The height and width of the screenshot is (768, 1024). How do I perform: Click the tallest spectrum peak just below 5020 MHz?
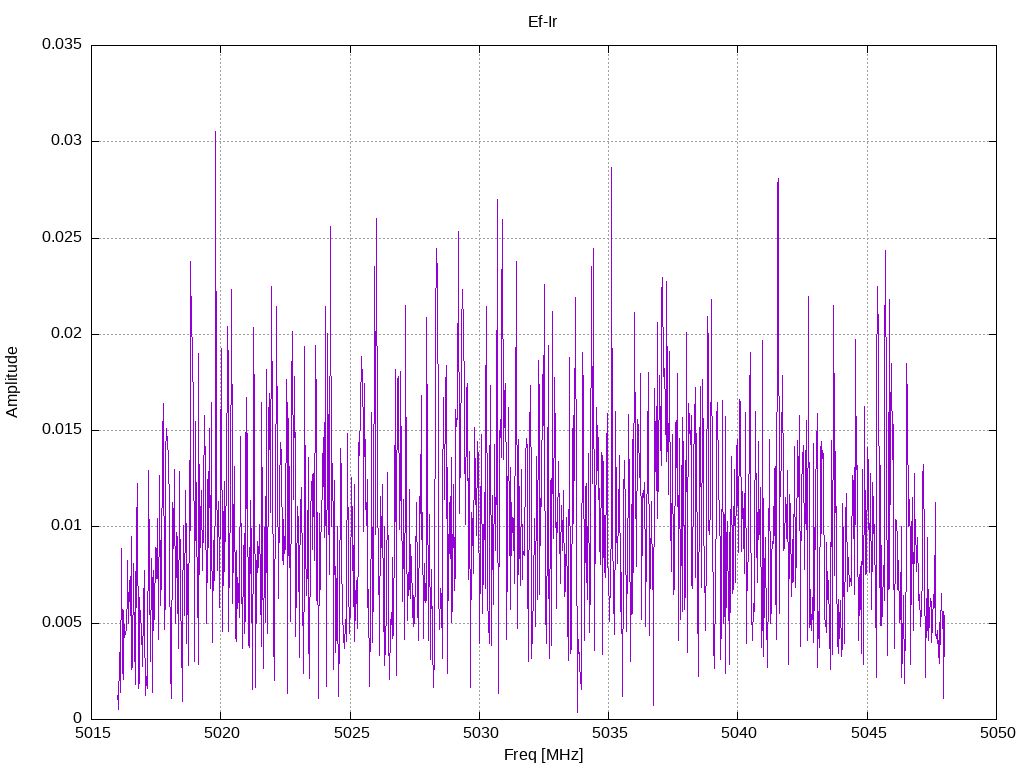216,133
